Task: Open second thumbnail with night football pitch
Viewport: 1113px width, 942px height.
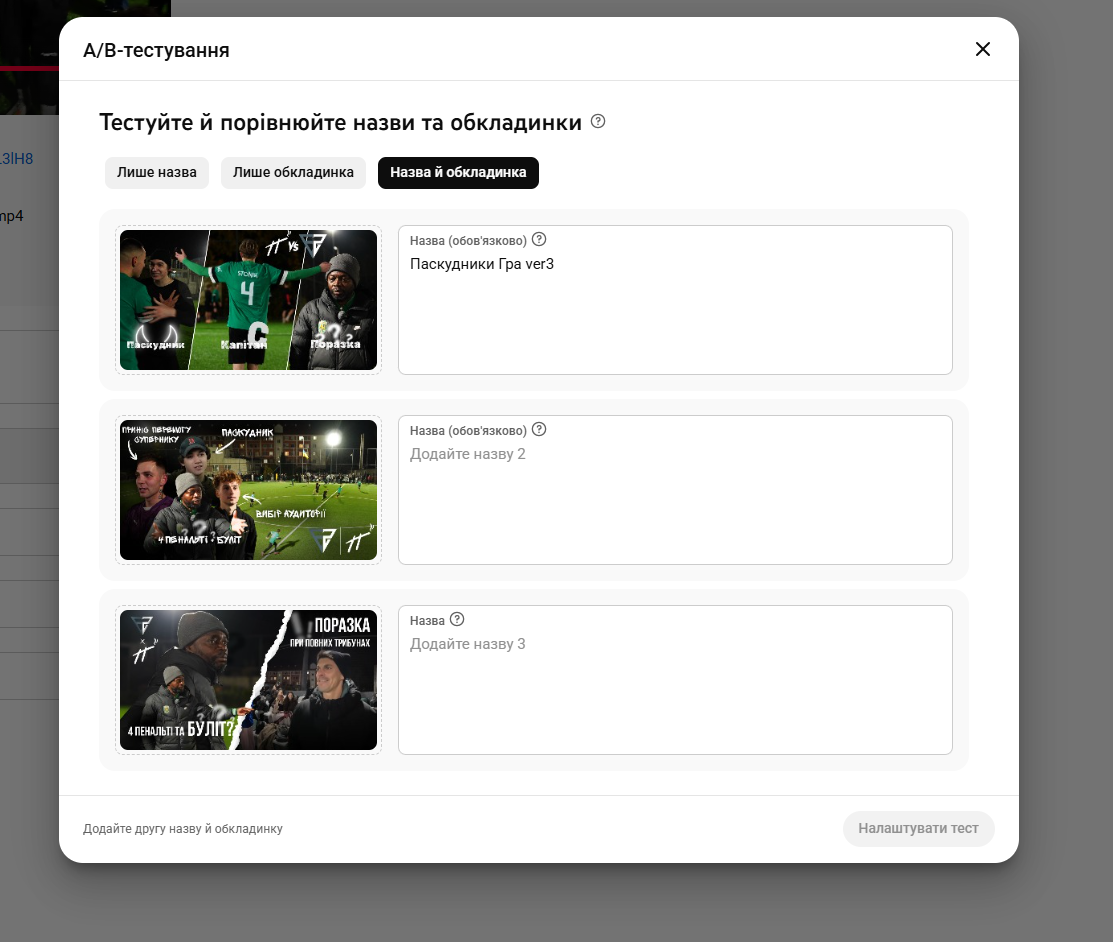Action: click(x=248, y=490)
